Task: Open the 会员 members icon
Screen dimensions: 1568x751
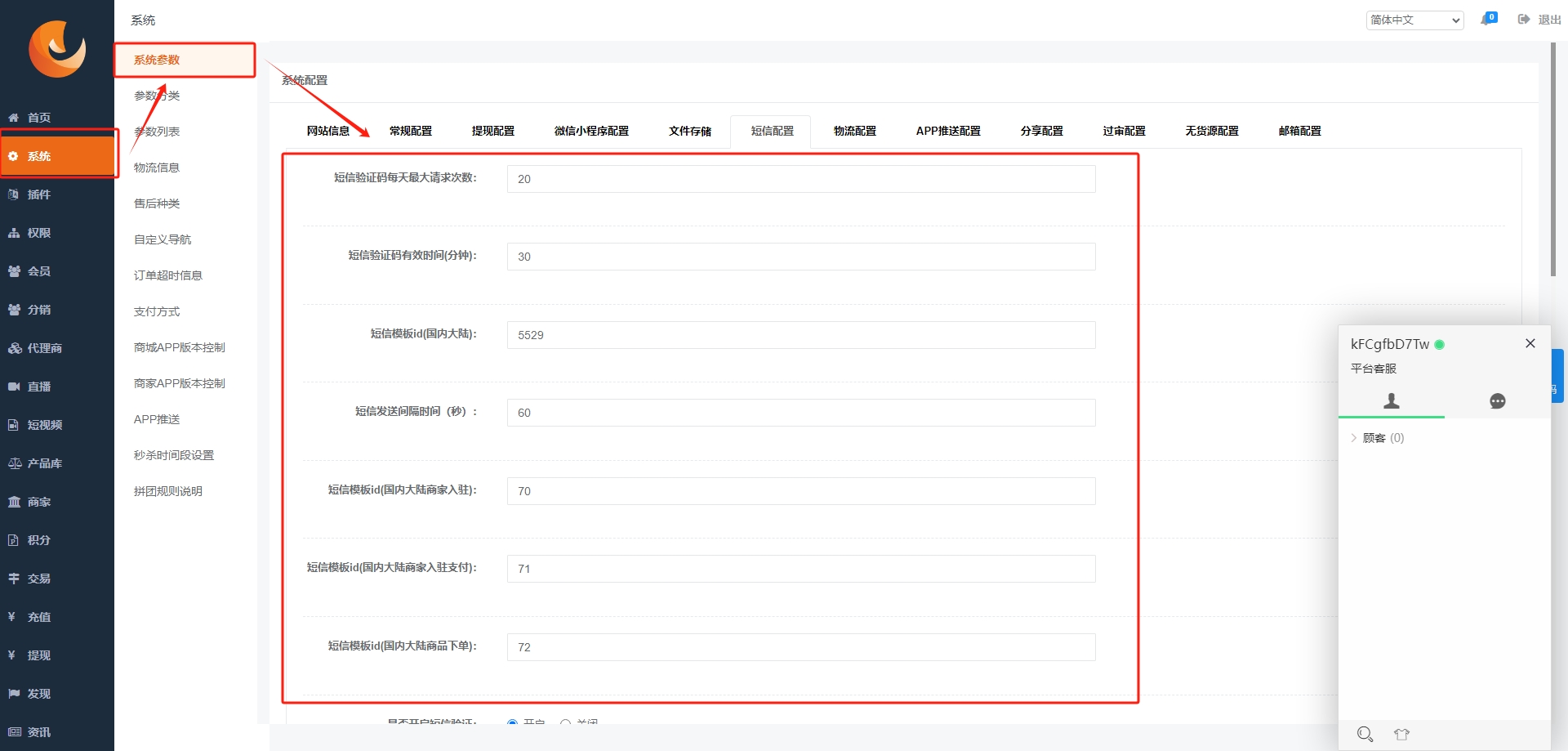Action: pos(14,271)
